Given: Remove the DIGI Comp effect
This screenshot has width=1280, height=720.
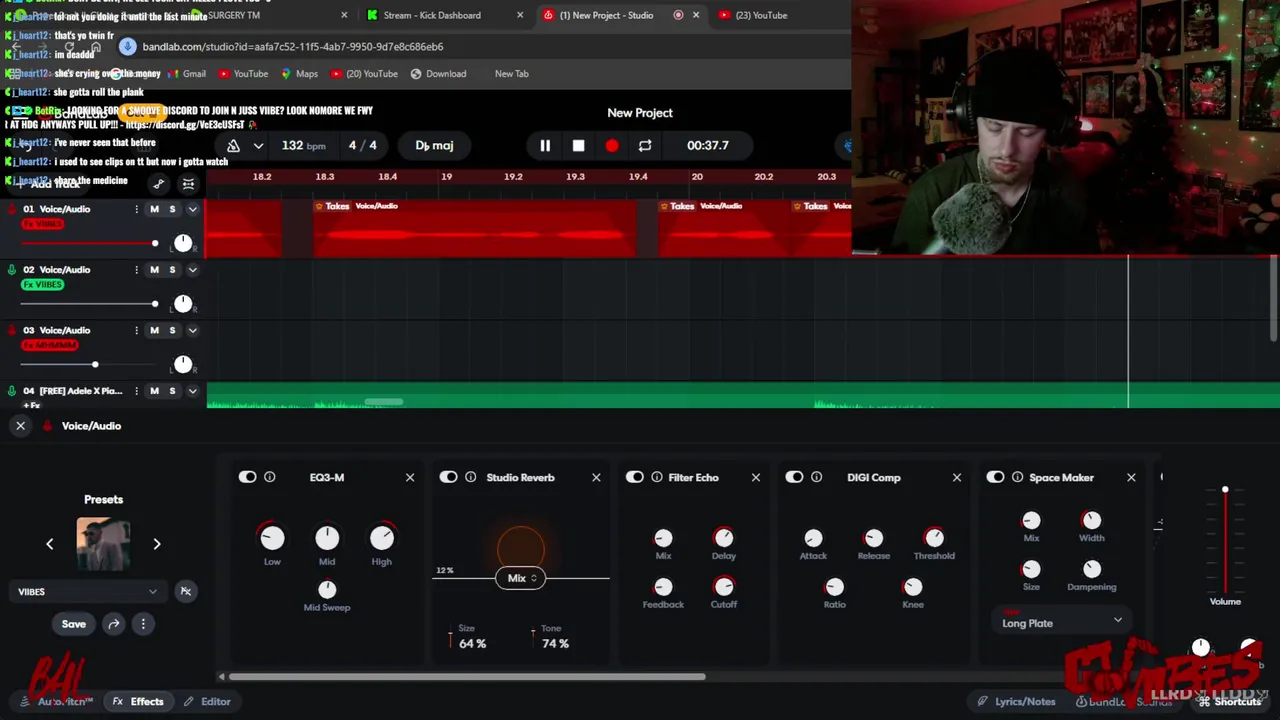Looking at the screenshot, I should click(x=956, y=478).
